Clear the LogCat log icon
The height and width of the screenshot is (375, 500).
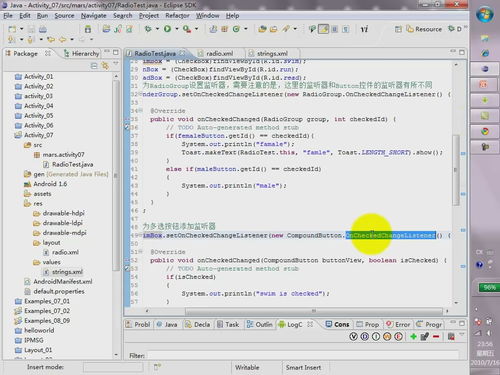(x=451, y=336)
